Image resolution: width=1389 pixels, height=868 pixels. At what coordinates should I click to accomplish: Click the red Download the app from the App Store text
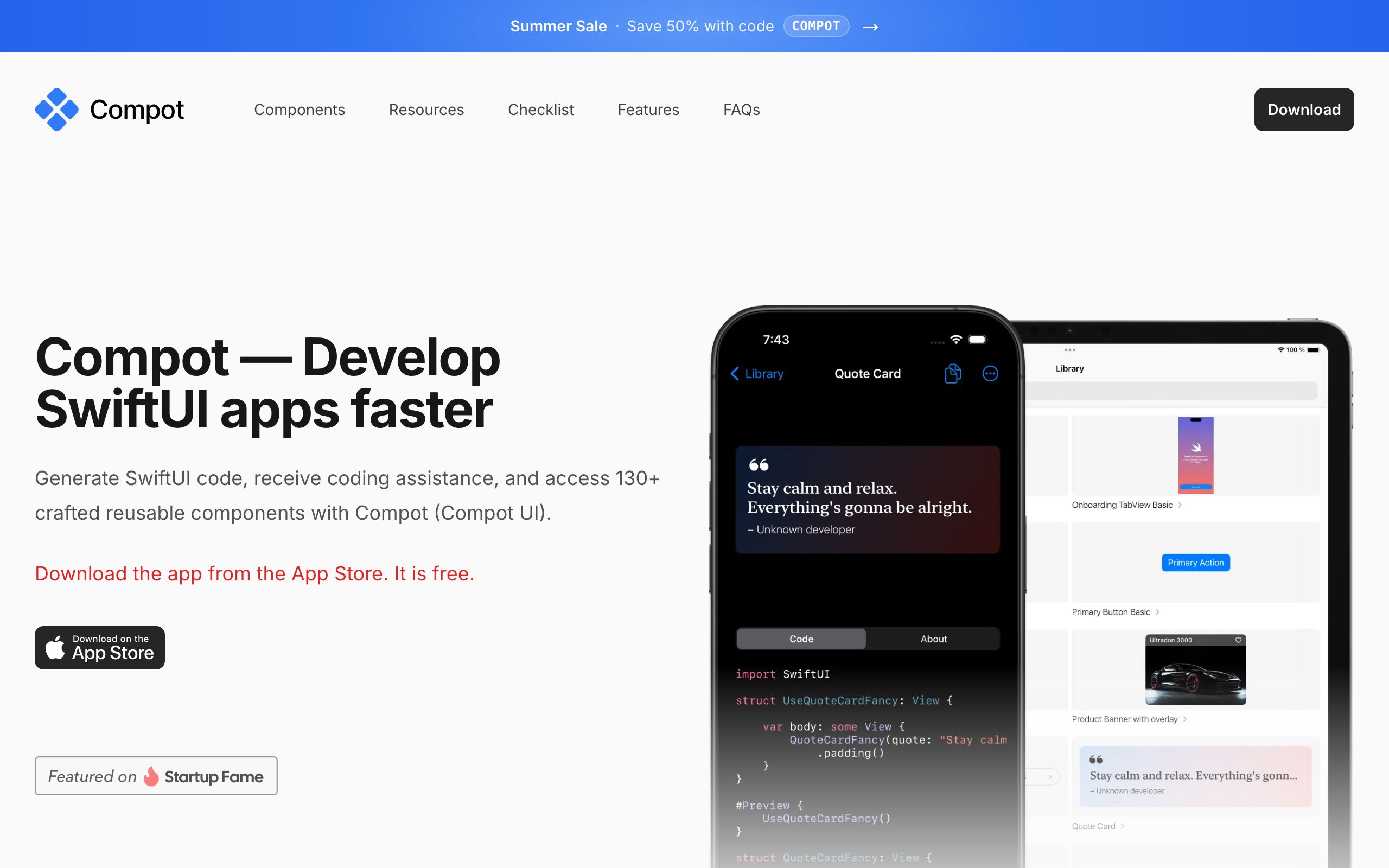(x=254, y=573)
